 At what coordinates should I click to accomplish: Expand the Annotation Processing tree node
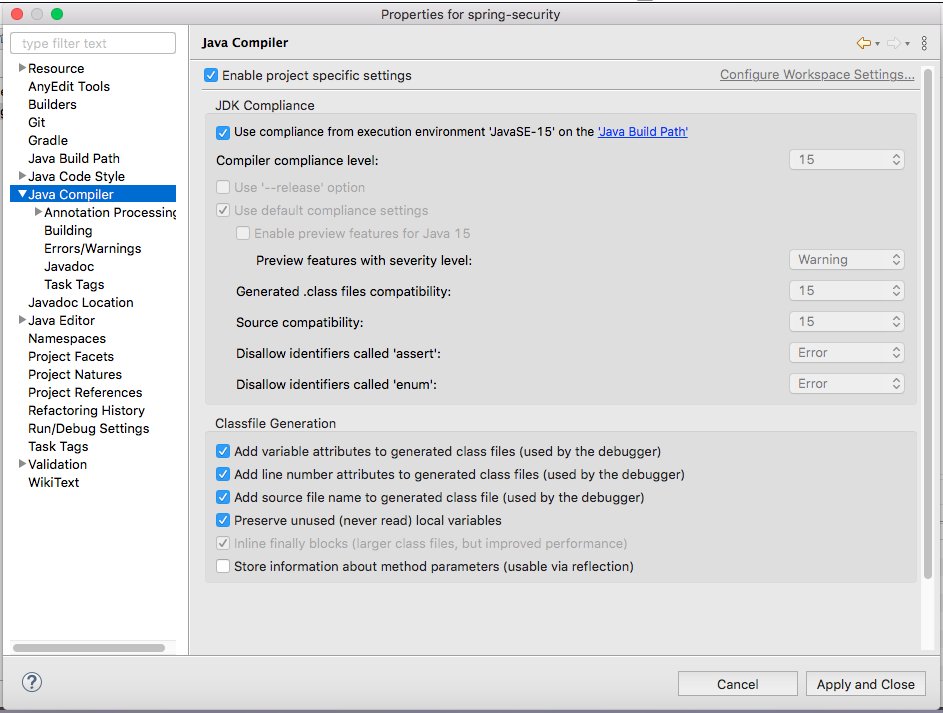coord(38,212)
